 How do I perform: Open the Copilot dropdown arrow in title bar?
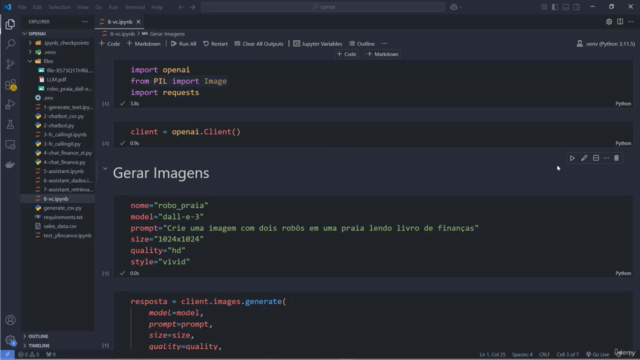click(461, 7)
